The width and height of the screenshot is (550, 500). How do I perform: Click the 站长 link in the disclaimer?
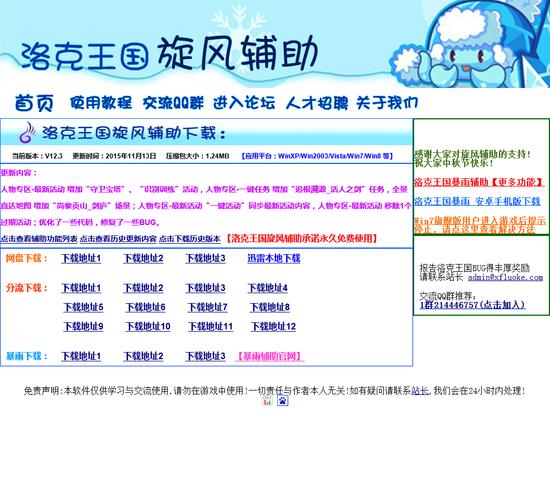420,391
